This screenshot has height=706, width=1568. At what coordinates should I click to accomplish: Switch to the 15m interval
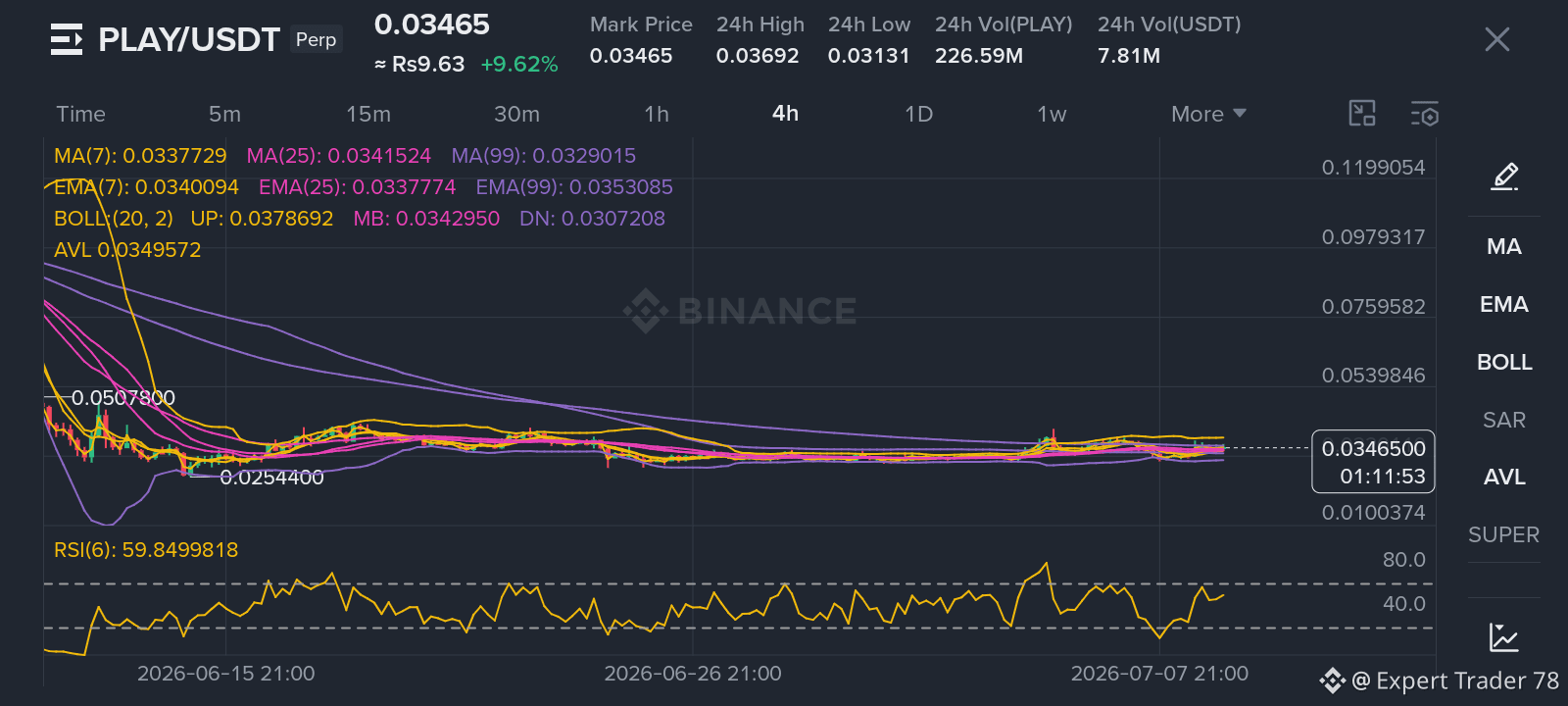point(368,114)
